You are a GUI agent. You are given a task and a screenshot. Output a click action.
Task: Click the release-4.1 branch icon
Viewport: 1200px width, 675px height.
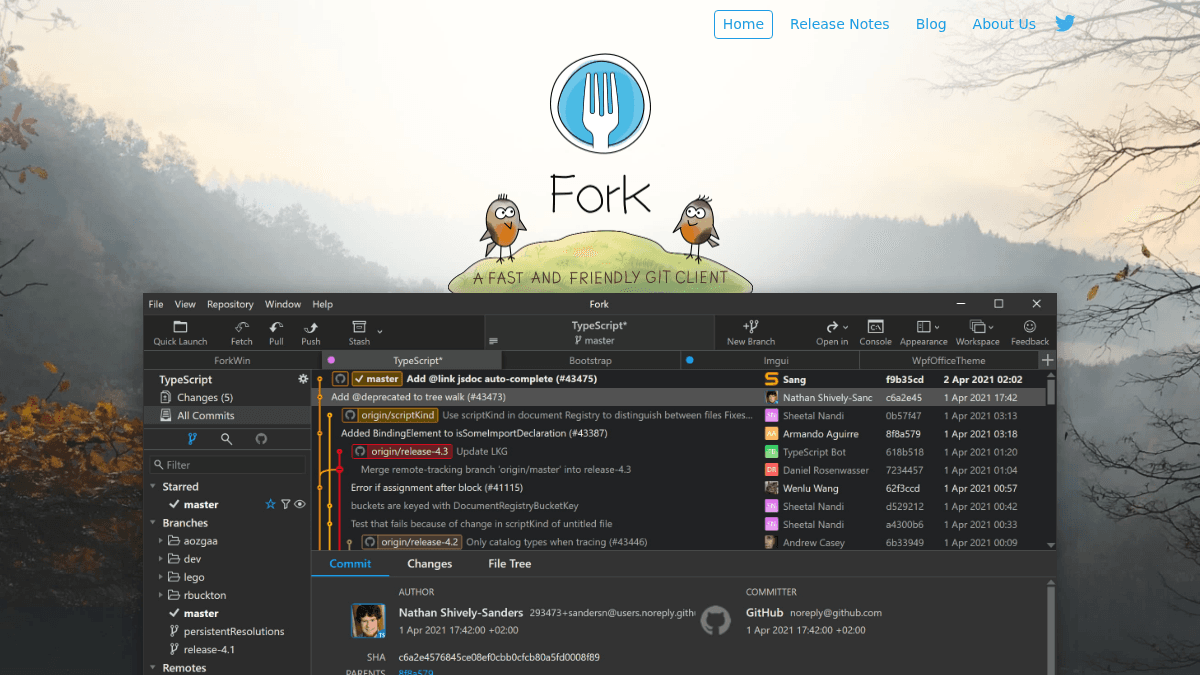[174, 649]
